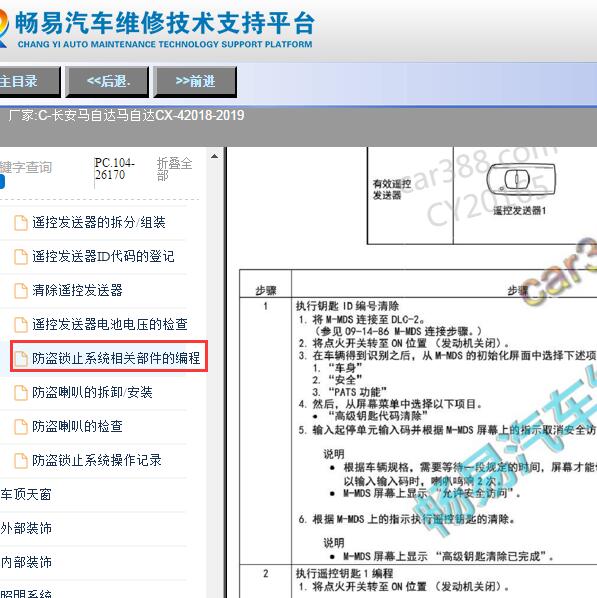
Task: Click page icon beside 防盗喇叭的检查
Action: tap(21, 426)
